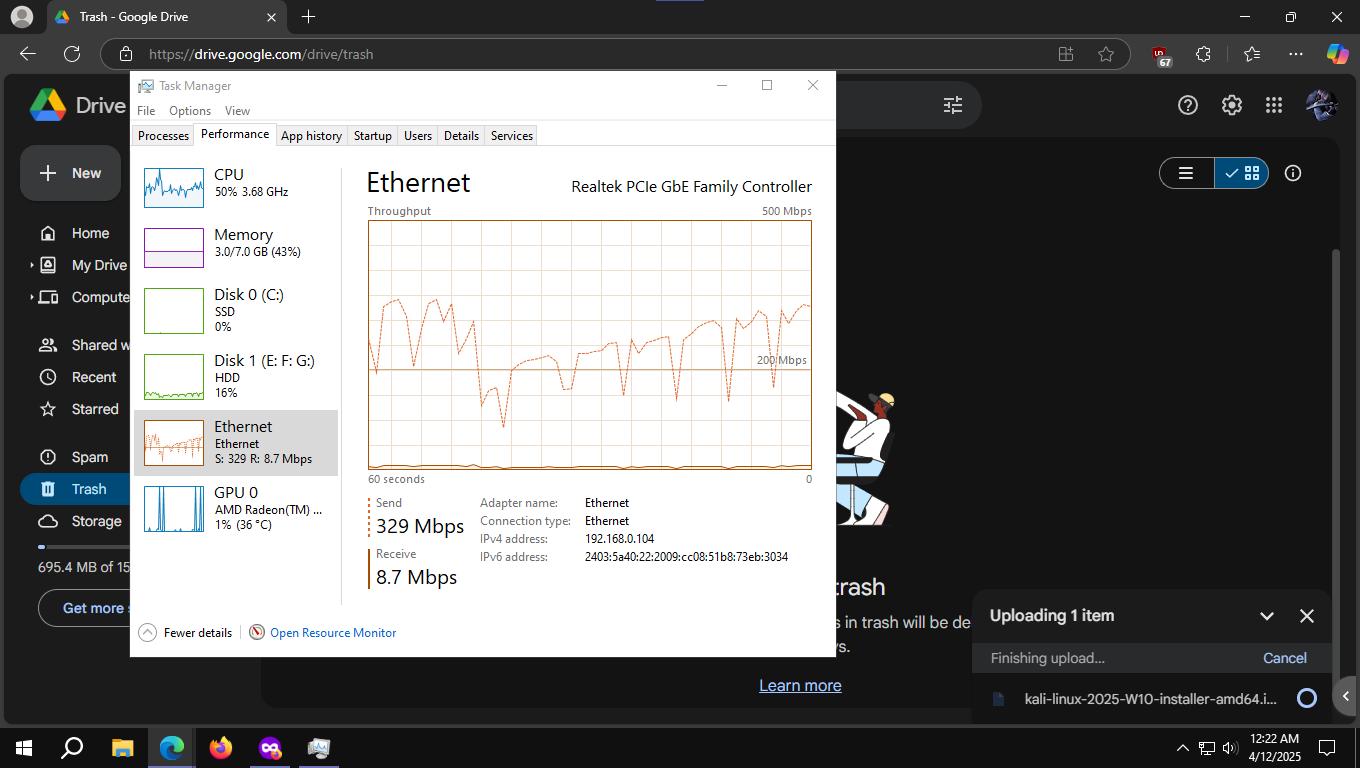Image resolution: width=1360 pixels, height=768 pixels.
Task: Follow the Learn more link
Action: (x=800, y=685)
